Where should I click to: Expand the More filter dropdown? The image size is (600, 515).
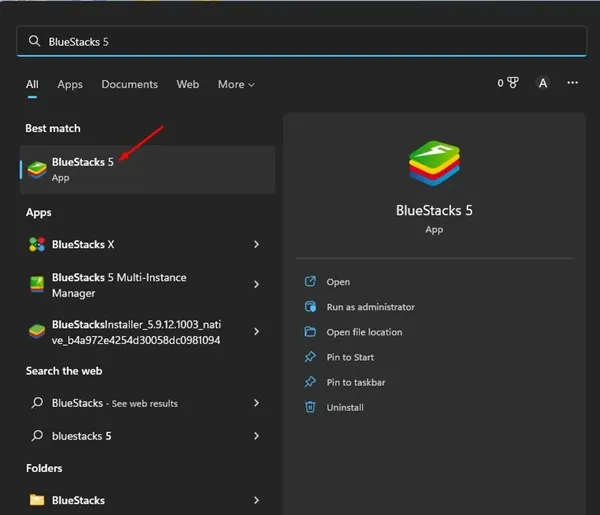[x=236, y=85]
